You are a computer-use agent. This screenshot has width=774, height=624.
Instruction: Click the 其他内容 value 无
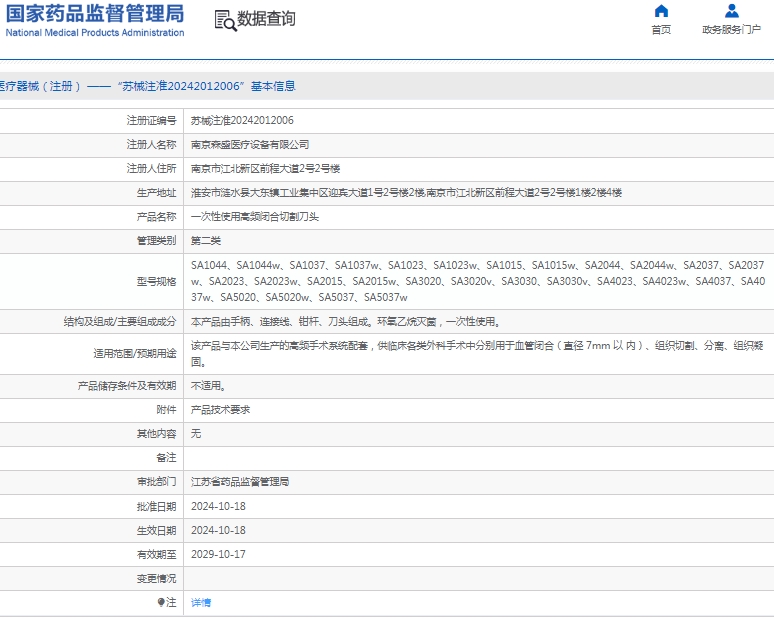click(196, 433)
